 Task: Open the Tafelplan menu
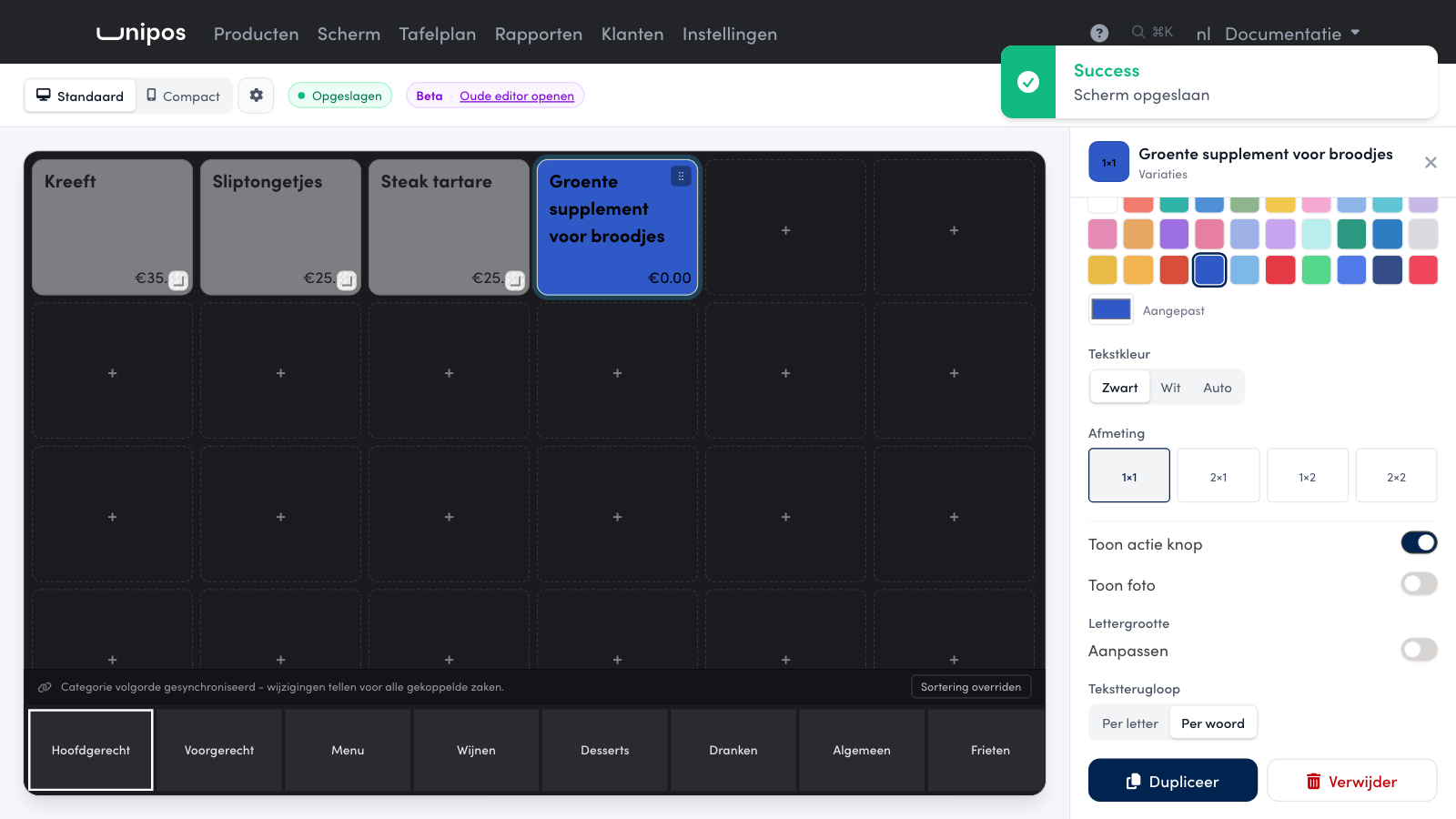click(437, 34)
